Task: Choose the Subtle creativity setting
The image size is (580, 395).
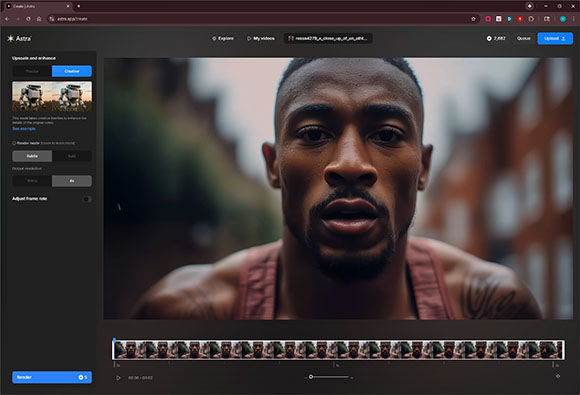Action: (32, 156)
